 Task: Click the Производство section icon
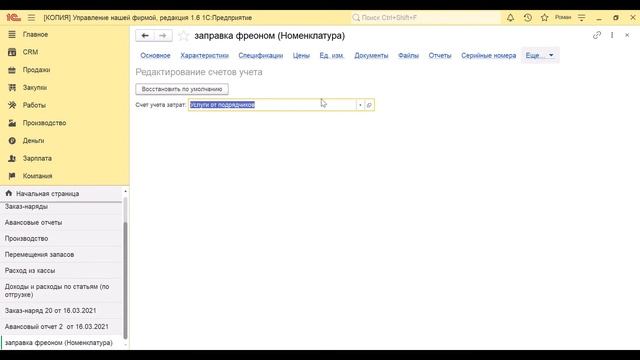(x=12, y=123)
